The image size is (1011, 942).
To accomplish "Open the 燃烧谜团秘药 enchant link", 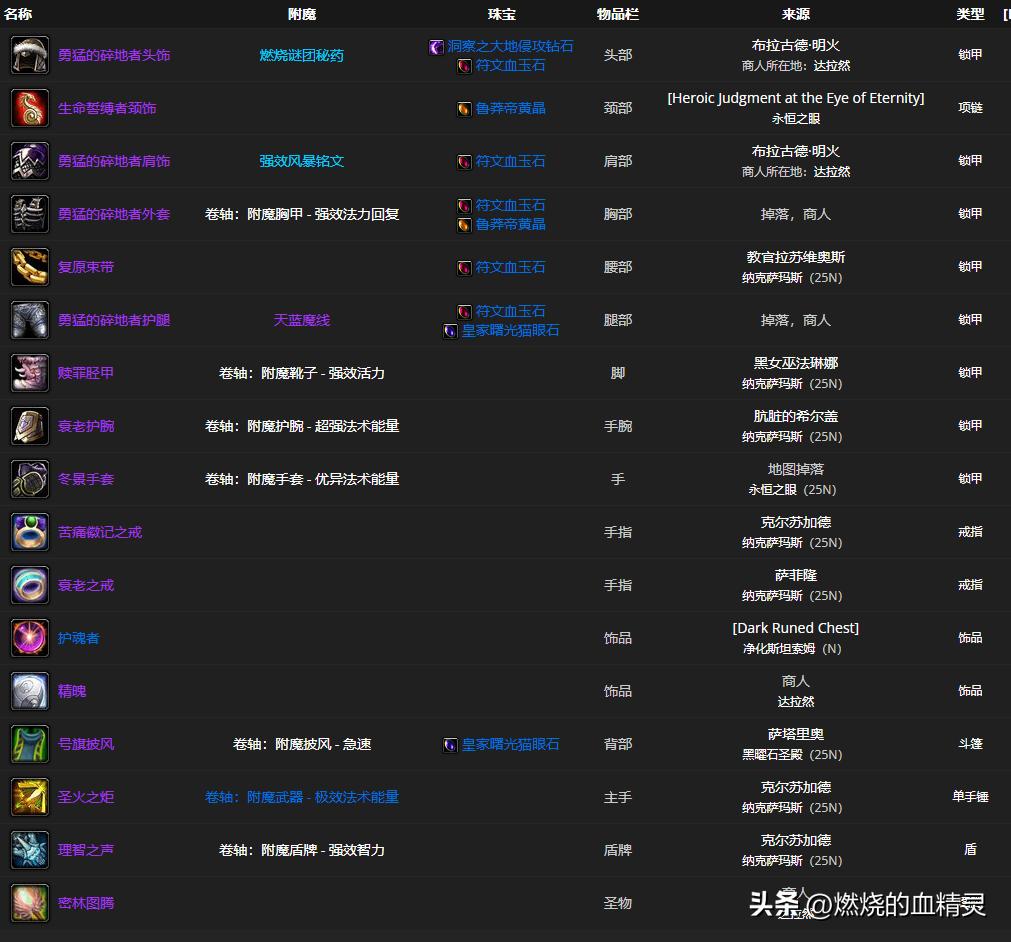I will pyautogui.click(x=301, y=55).
